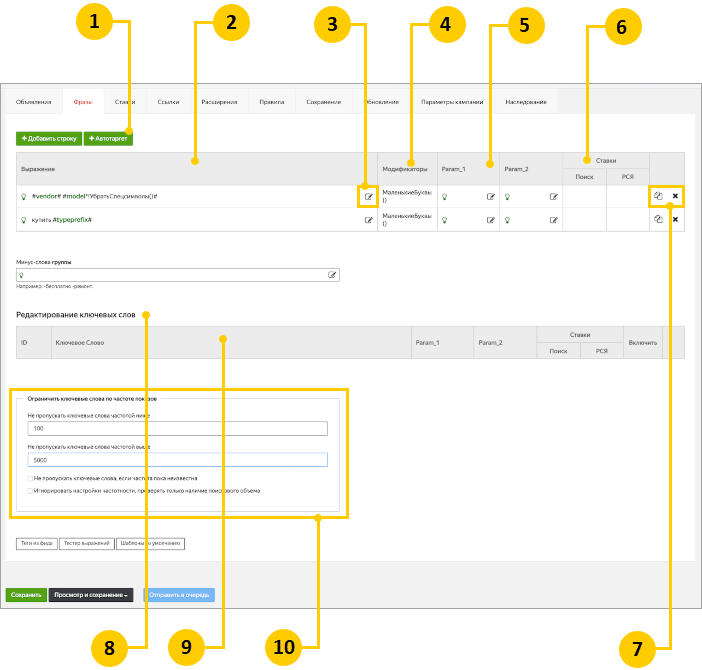Check 'Игнорировать настройки частотности' option
The width and height of the screenshot is (702, 670).
(30, 491)
